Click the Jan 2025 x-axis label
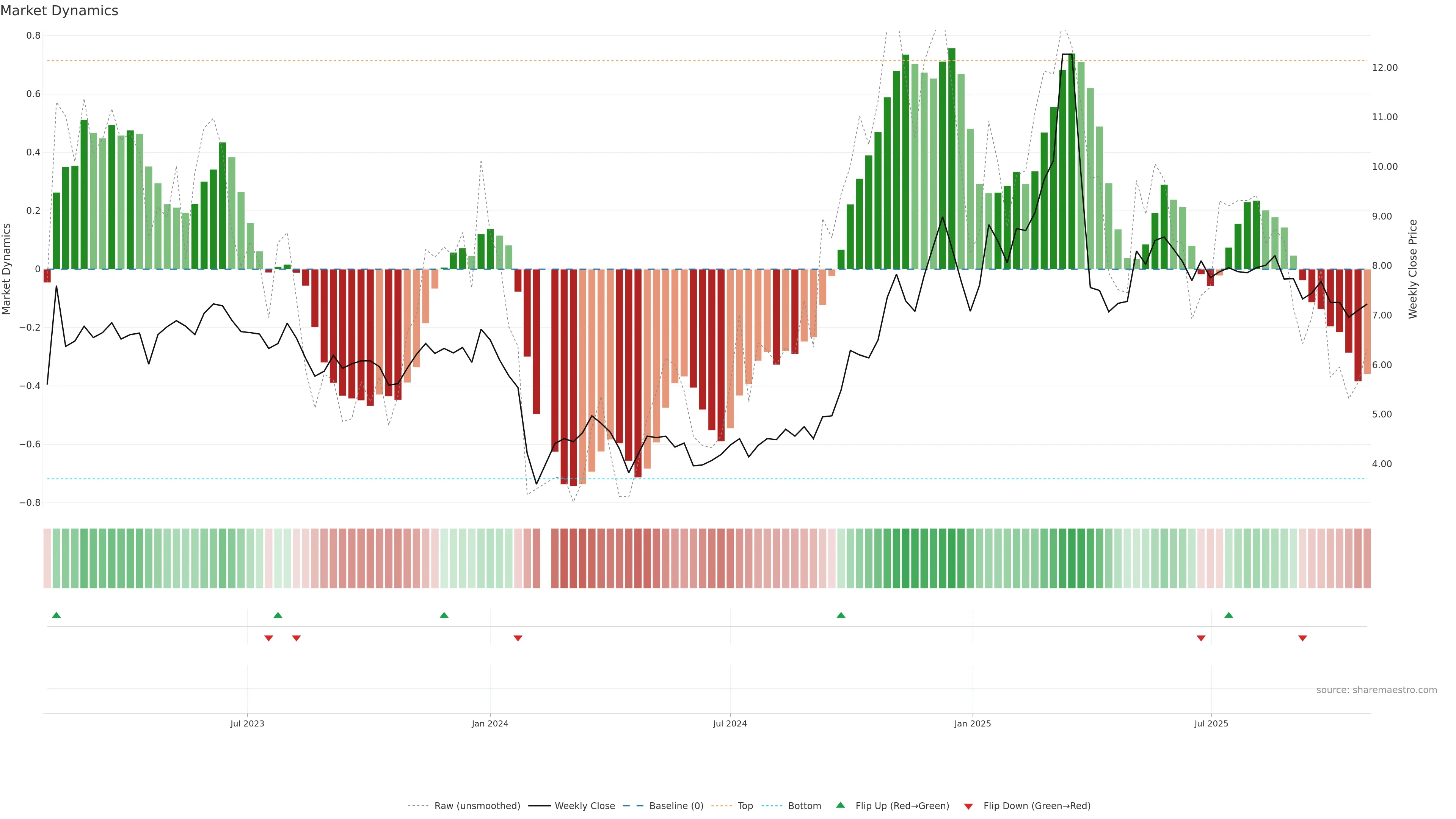The image size is (1456, 819). 972,723
